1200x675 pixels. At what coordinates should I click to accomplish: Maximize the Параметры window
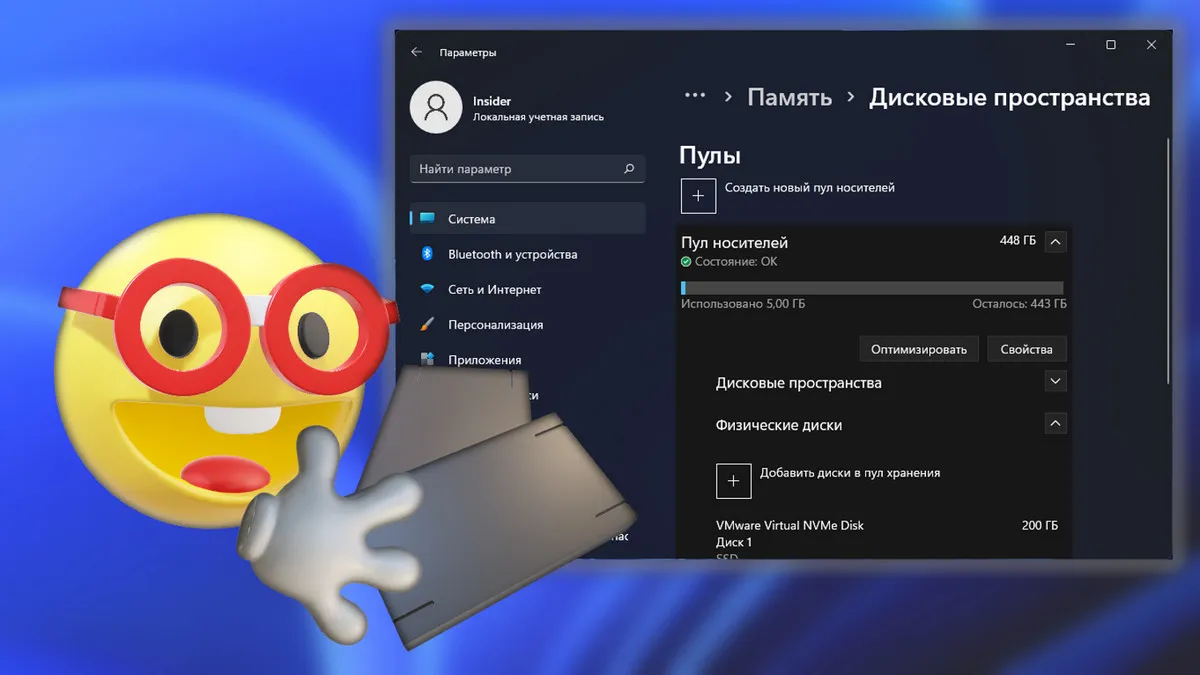(1111, 45)
